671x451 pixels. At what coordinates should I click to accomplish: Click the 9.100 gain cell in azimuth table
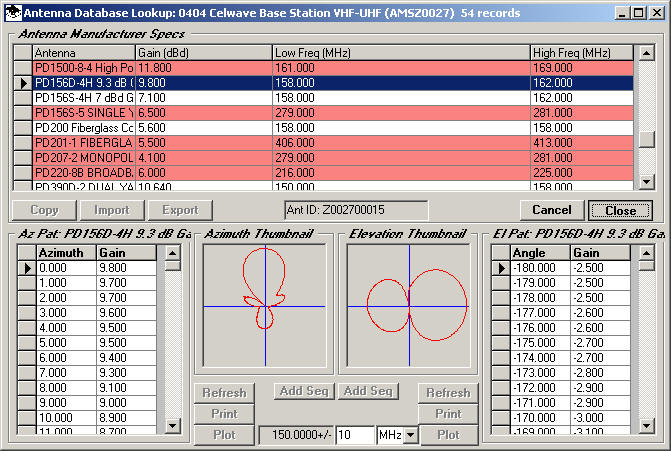[x=126, y=388]
